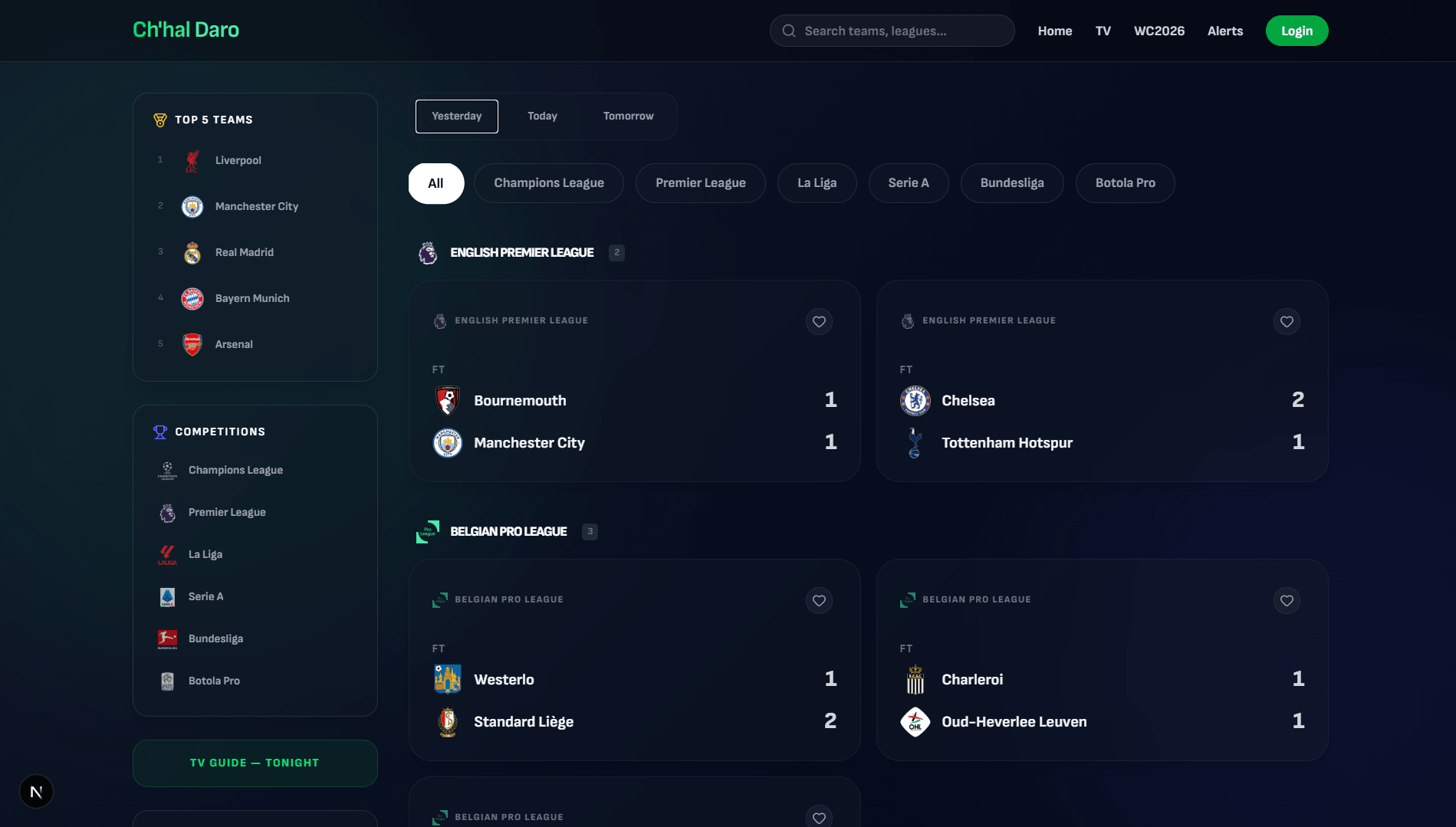
Task: Switch to the Yesterday date tab
Action: tap(457, 117)
